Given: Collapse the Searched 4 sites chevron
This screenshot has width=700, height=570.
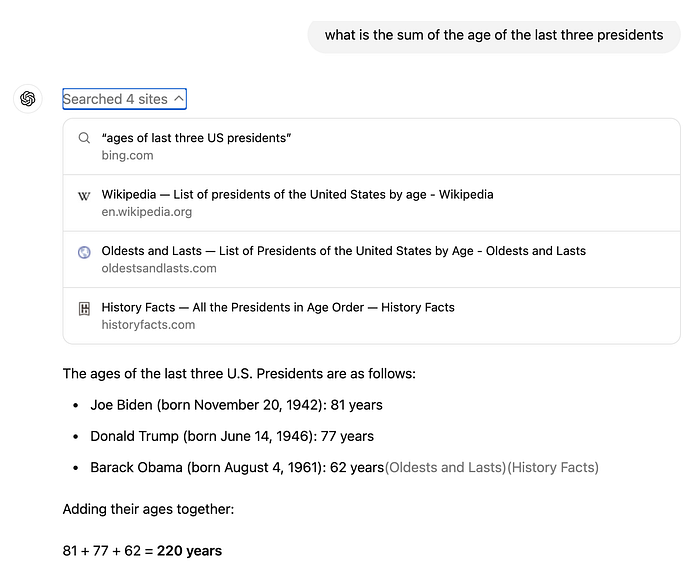Looking at the screenshot, I should coord(179,99).
